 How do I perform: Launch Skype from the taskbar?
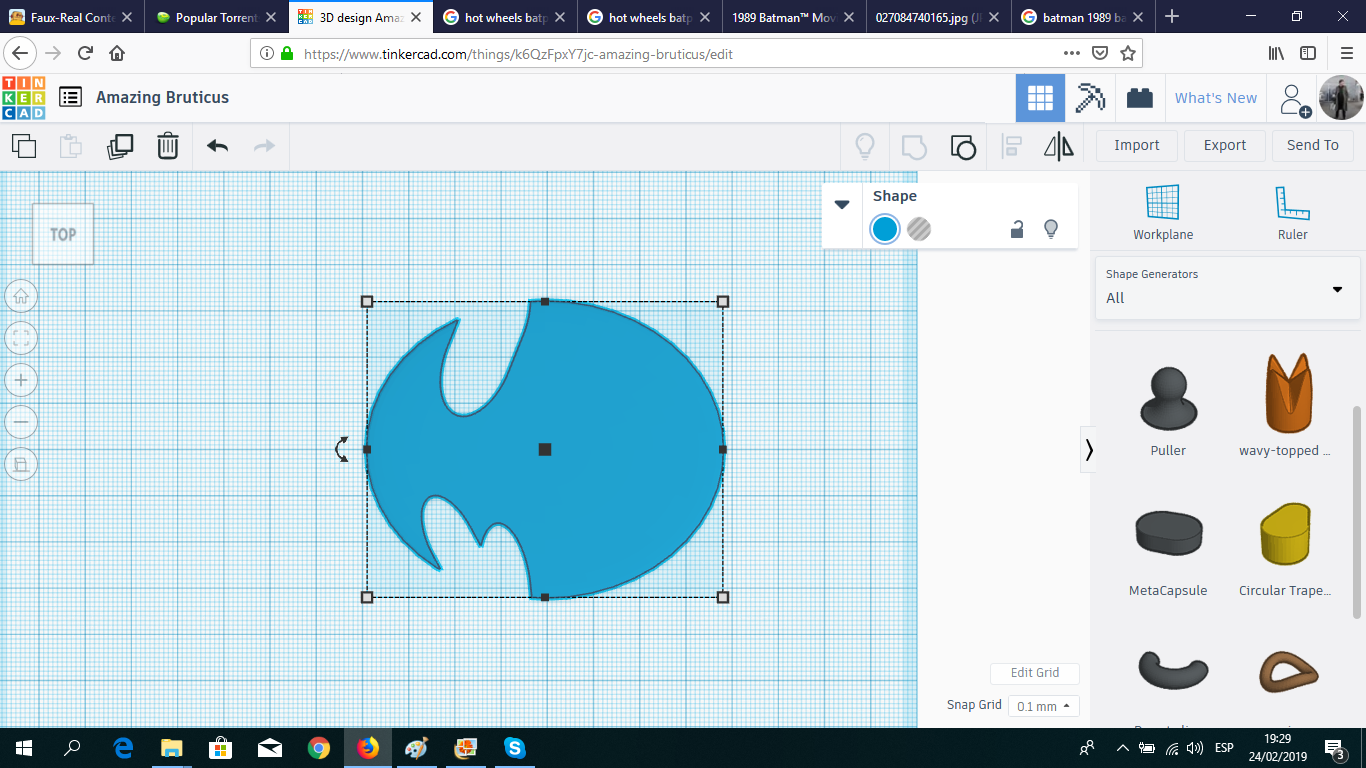coord(515,748)
